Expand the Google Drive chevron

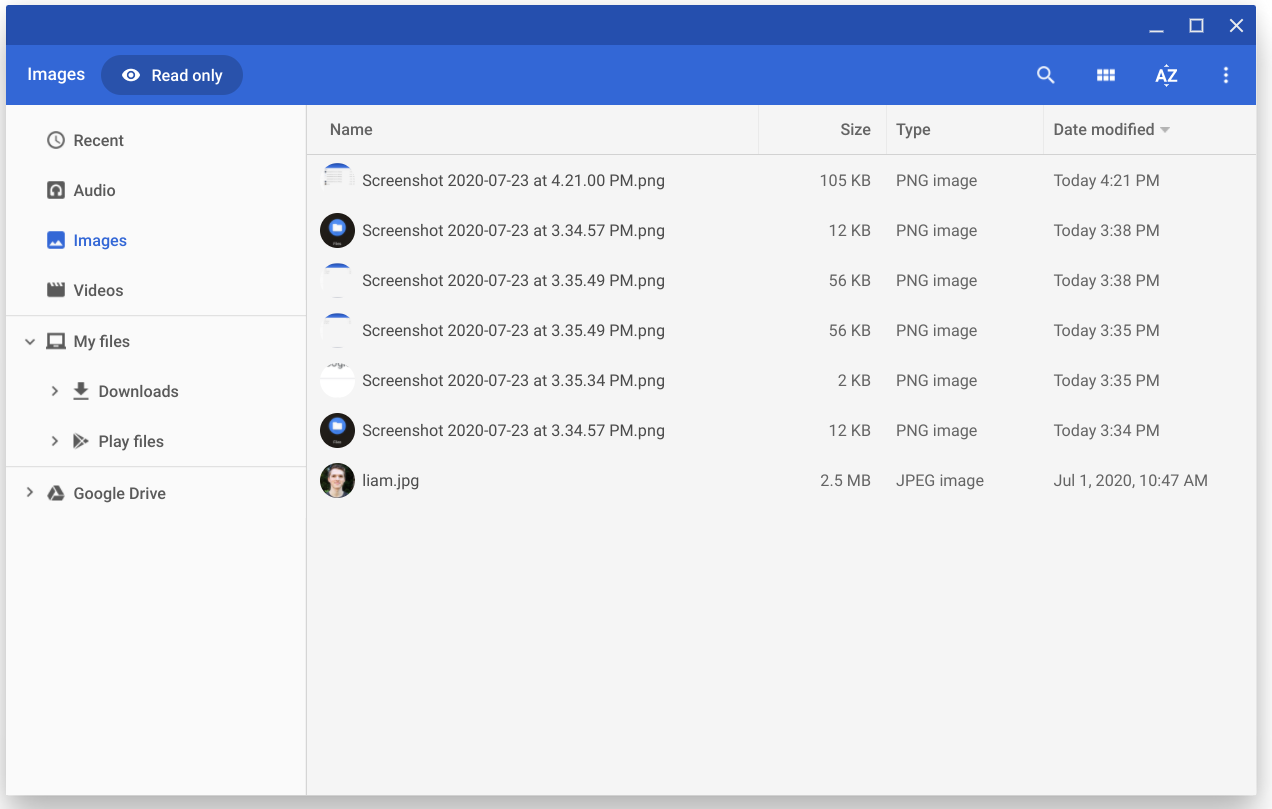tap(30, 493)
